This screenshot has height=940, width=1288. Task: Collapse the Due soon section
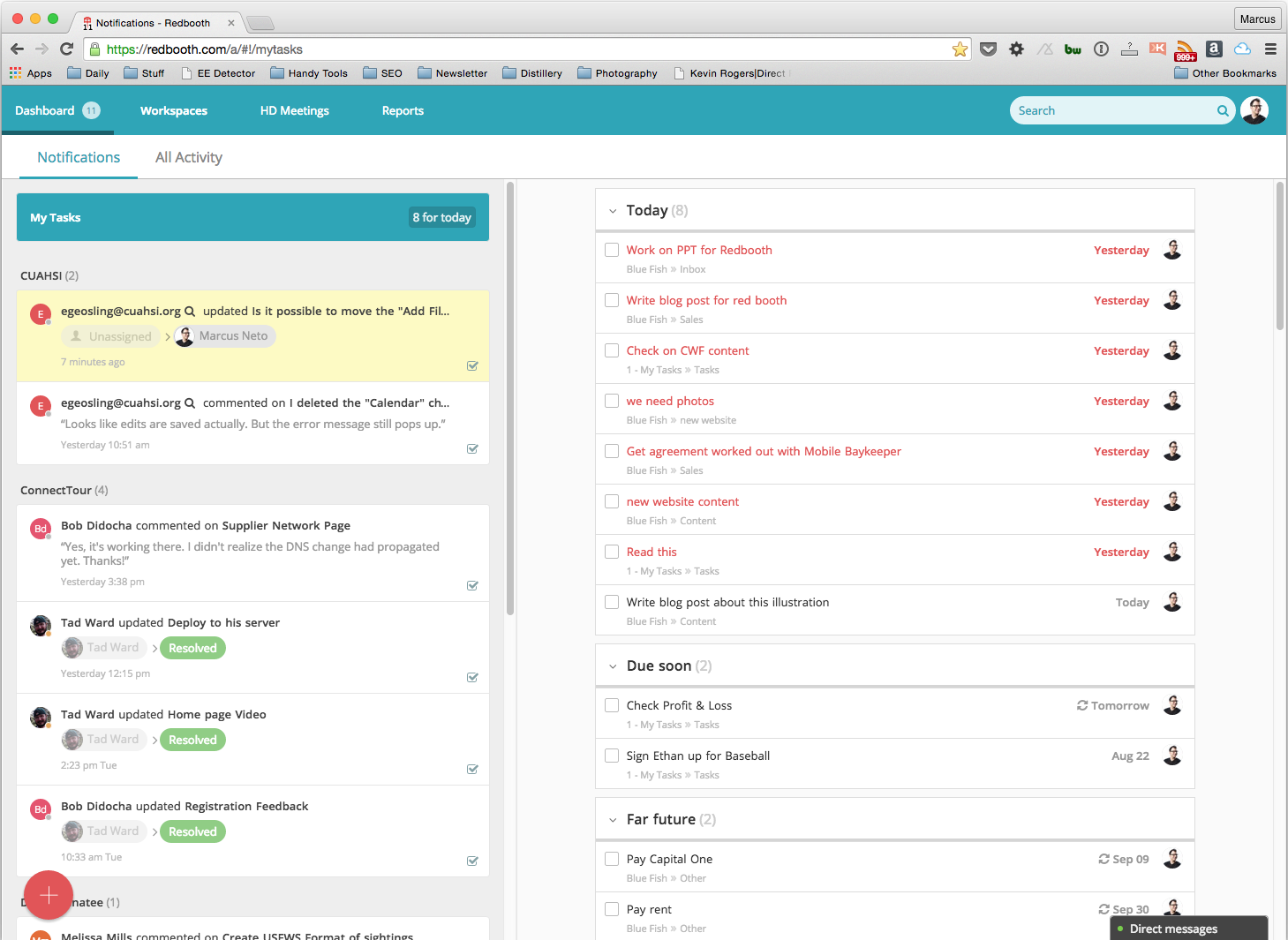pos(613,666)
